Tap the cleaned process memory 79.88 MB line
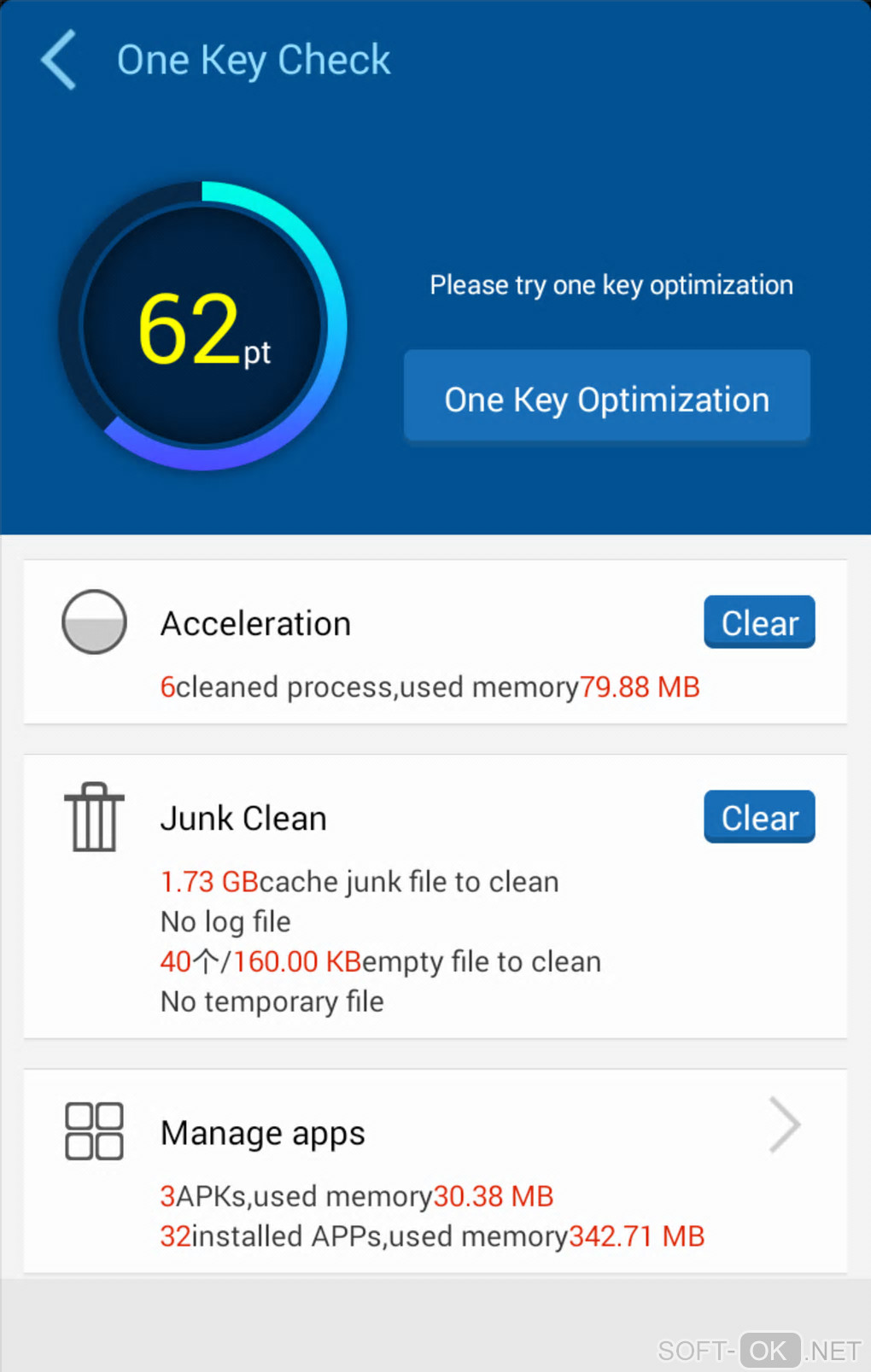The height and width of the screenshot is (1372, 871). pyautogui.click(x=430, y=687)
